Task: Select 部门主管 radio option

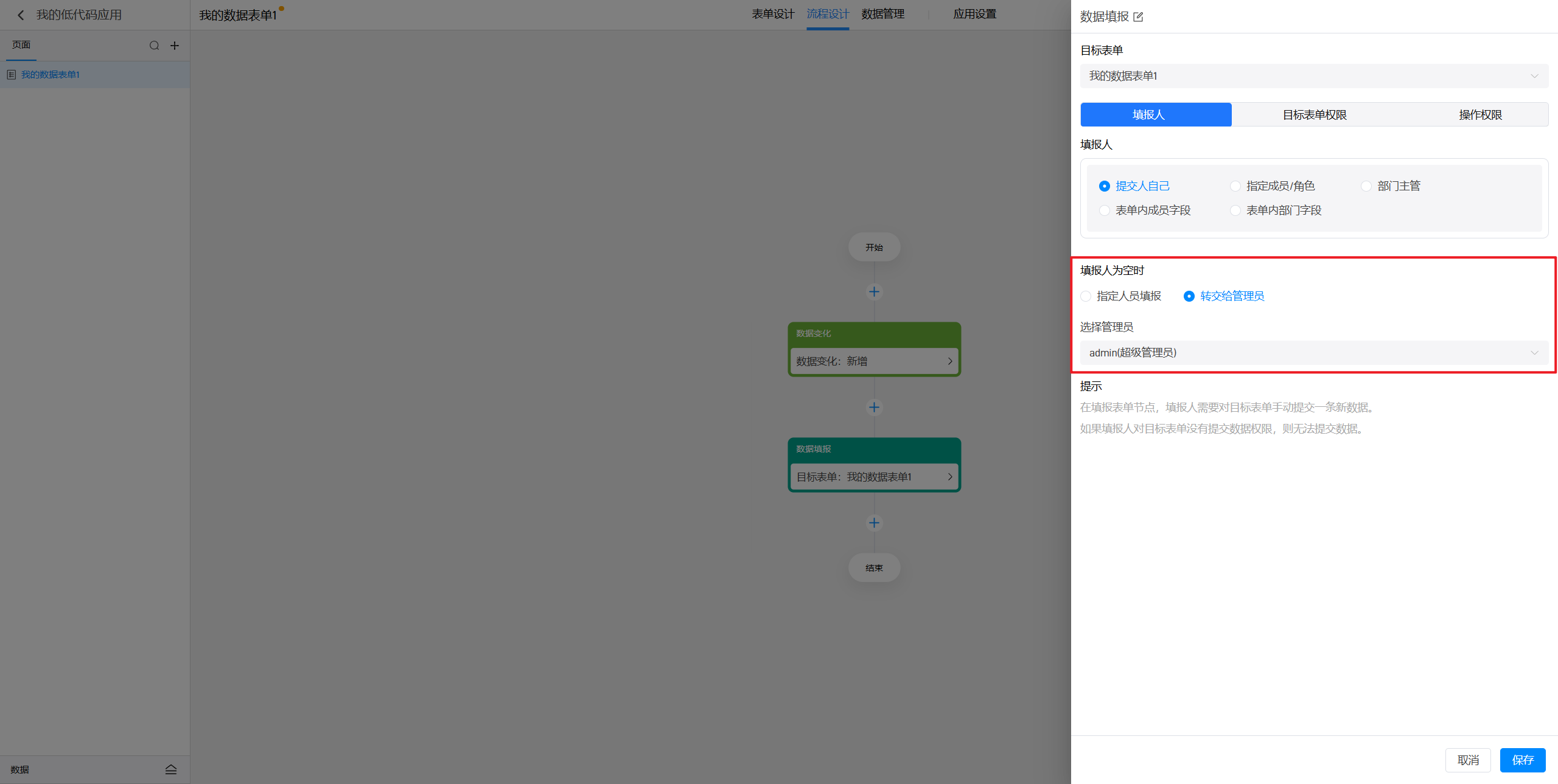Action: point(1366,186)
